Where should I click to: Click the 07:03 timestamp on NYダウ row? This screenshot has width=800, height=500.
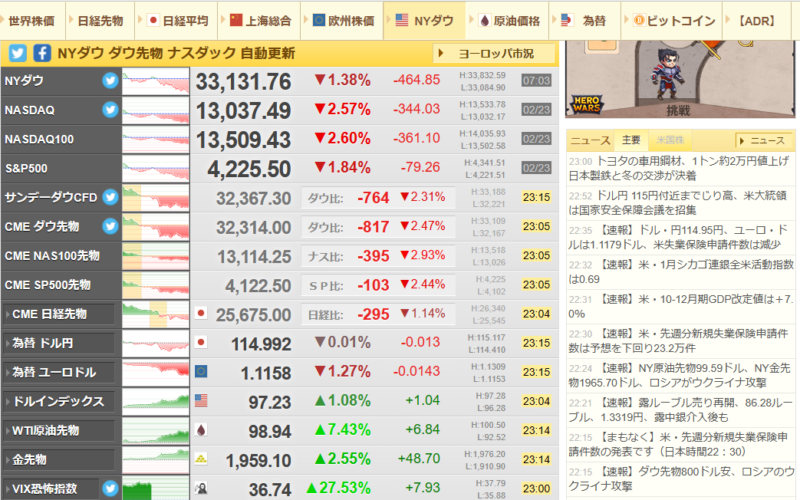[536, 81]
